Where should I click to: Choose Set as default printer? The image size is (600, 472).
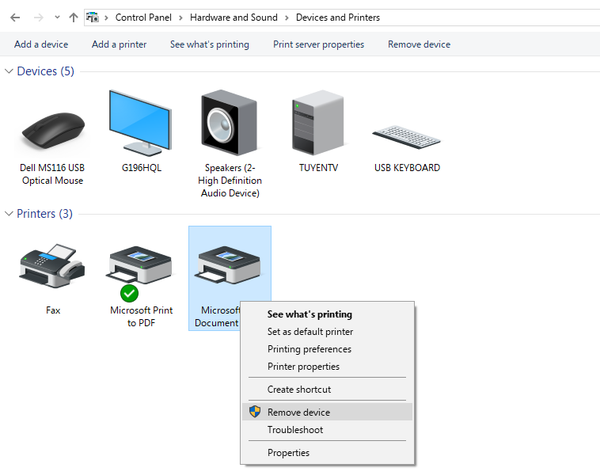click(327, 332)
